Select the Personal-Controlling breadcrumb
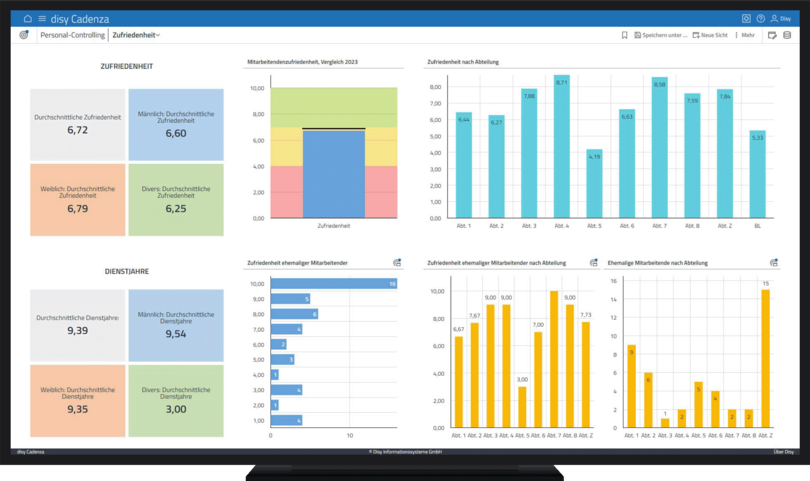 pyautogui.click(x=72, y=35)
